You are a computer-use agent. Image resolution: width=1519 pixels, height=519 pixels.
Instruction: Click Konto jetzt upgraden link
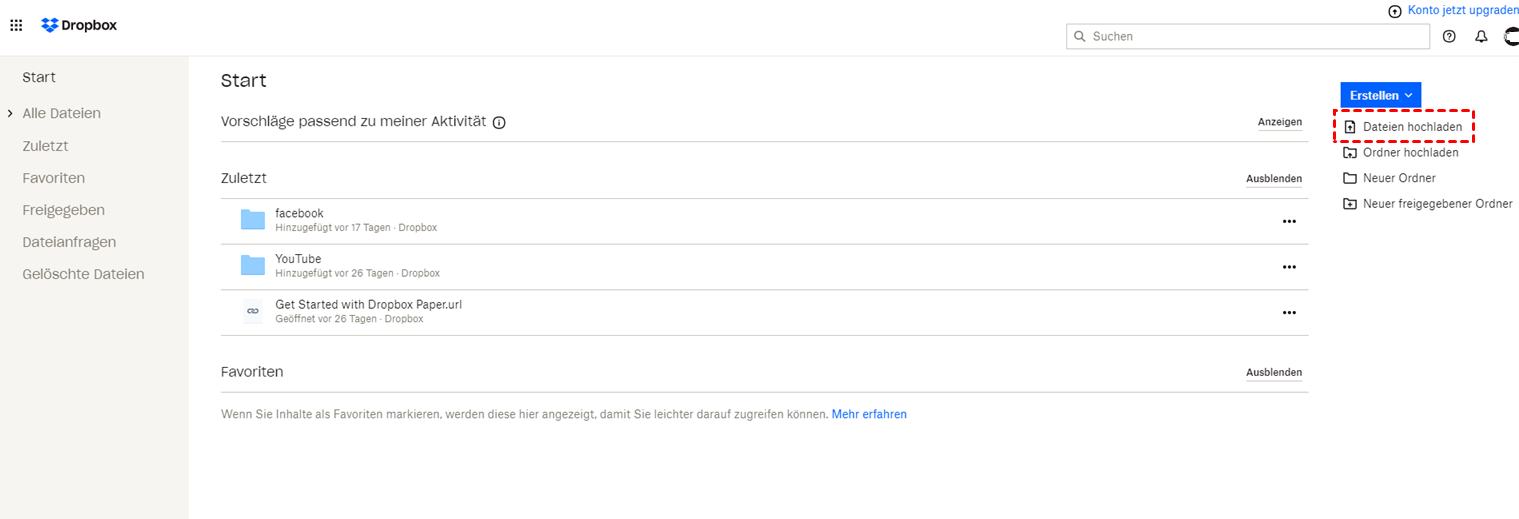point(1462,10)
